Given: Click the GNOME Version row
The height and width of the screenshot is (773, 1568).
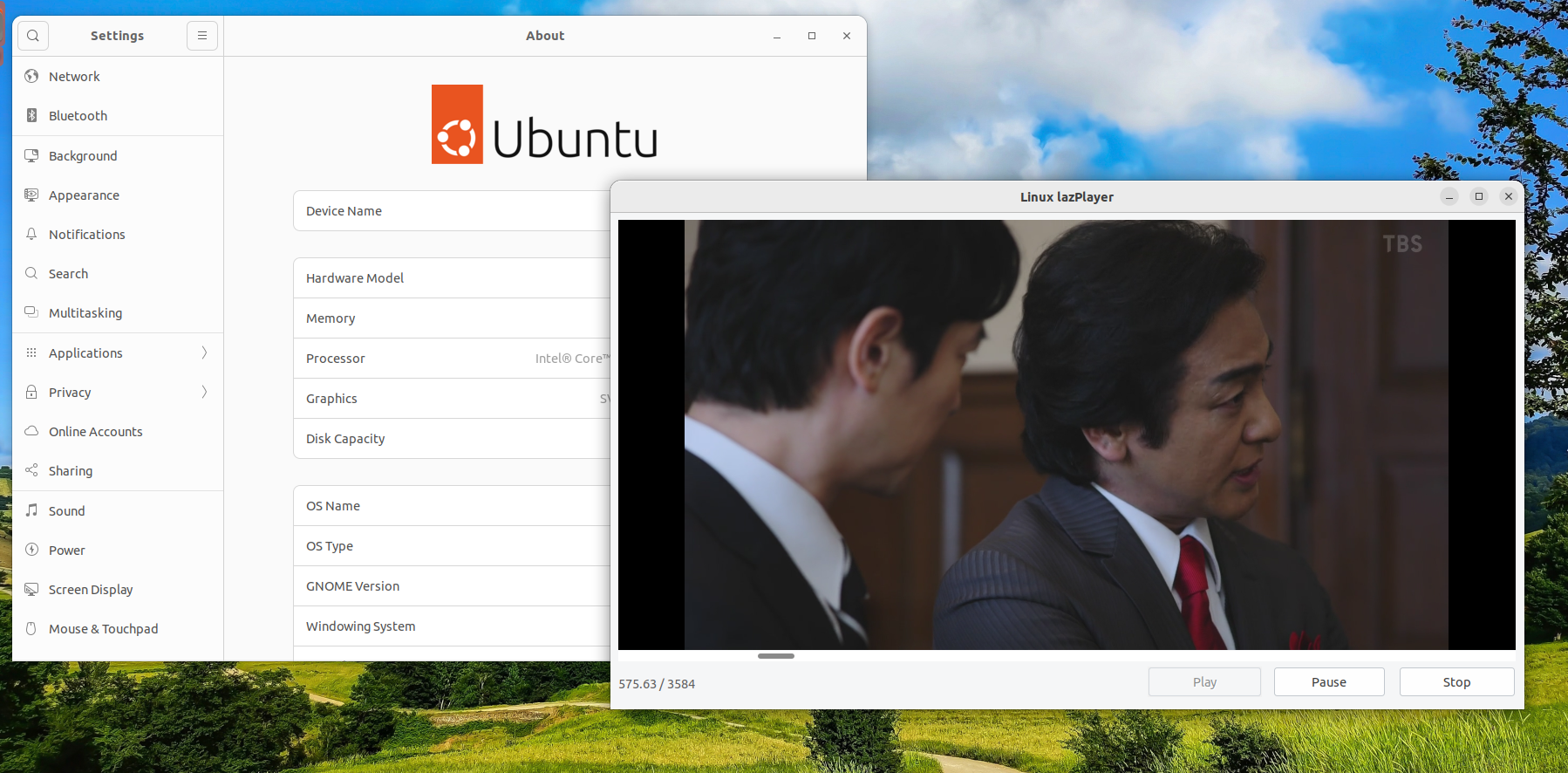Looking at the screenshot, I should (452, 586).
